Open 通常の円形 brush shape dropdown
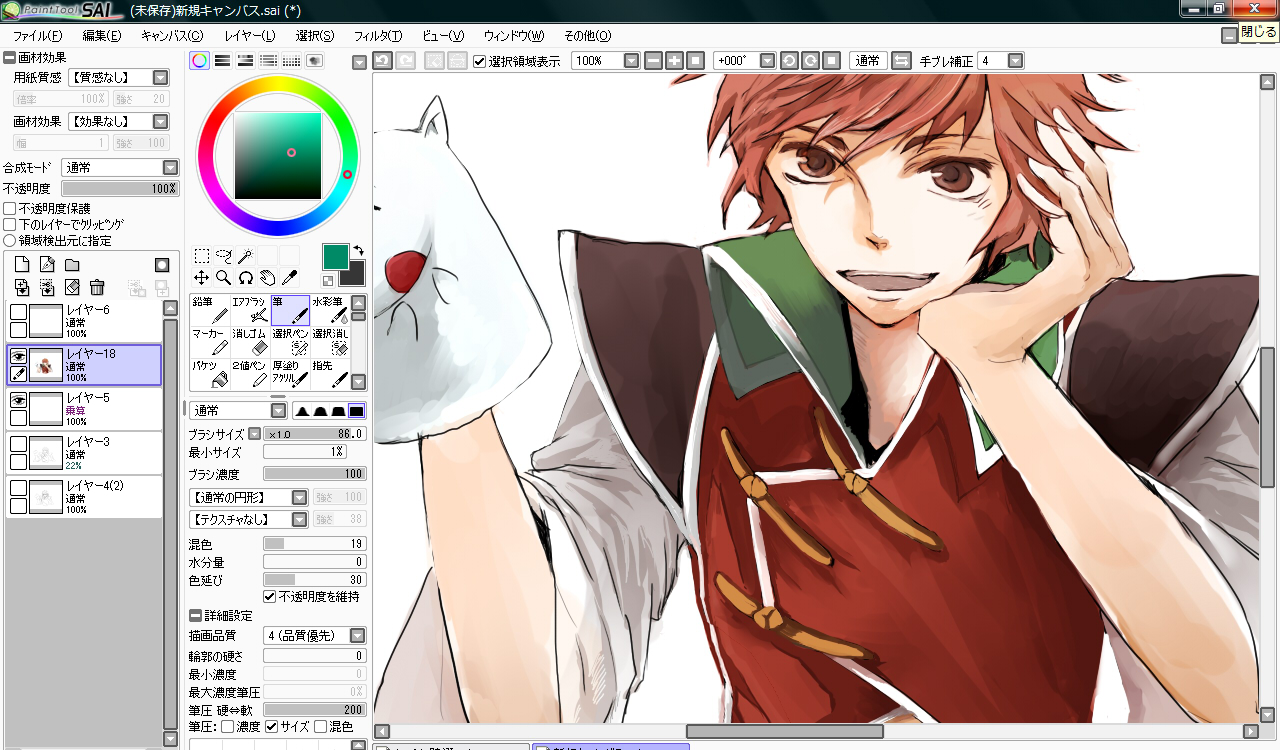1282x750 pixels. [x=248, y=497]
